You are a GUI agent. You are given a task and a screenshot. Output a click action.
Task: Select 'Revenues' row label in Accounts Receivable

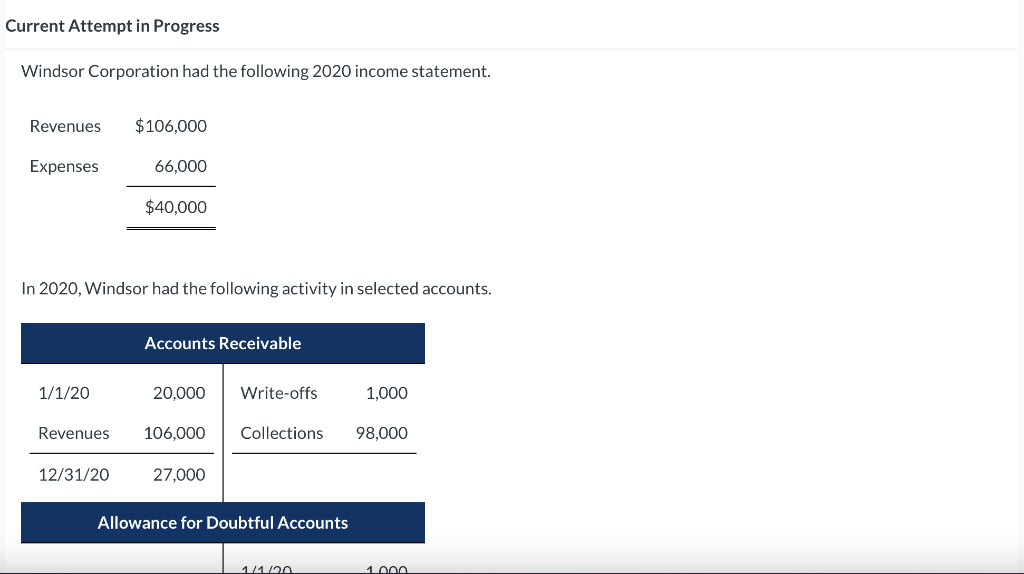[74, 434]
